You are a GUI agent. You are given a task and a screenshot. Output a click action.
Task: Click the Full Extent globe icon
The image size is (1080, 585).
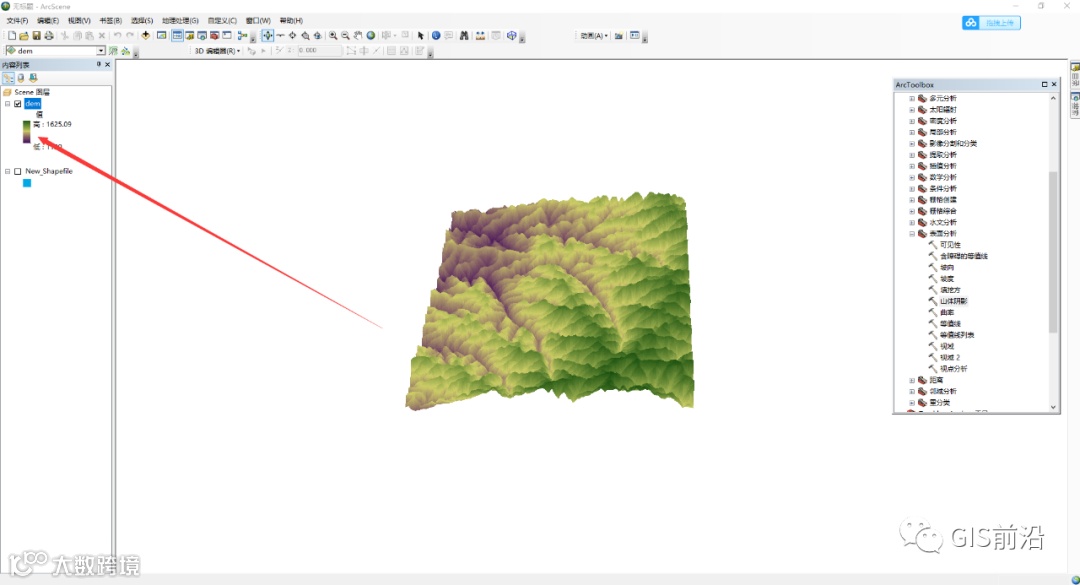click(371, 35)
